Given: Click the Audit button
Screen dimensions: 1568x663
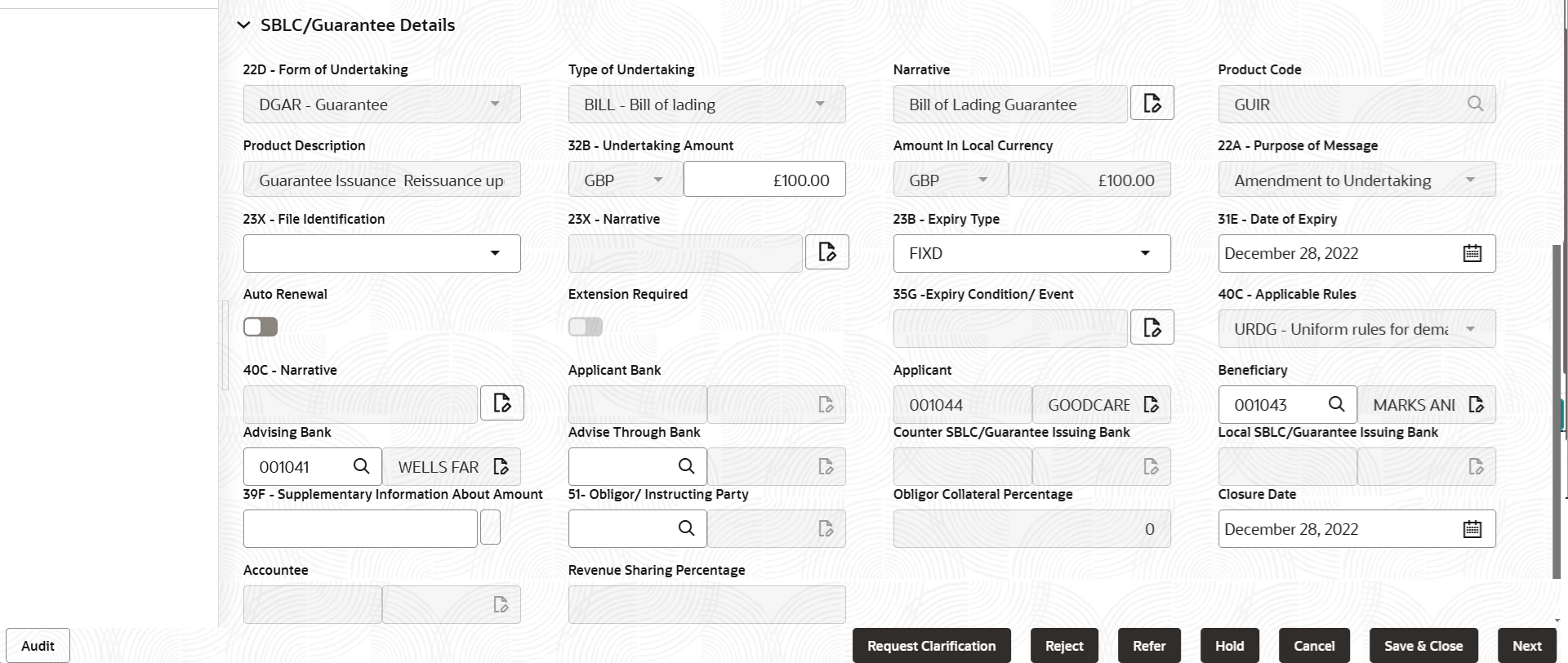Looking at the screenshot, I should pyautogui.click(x=38, y=646).
